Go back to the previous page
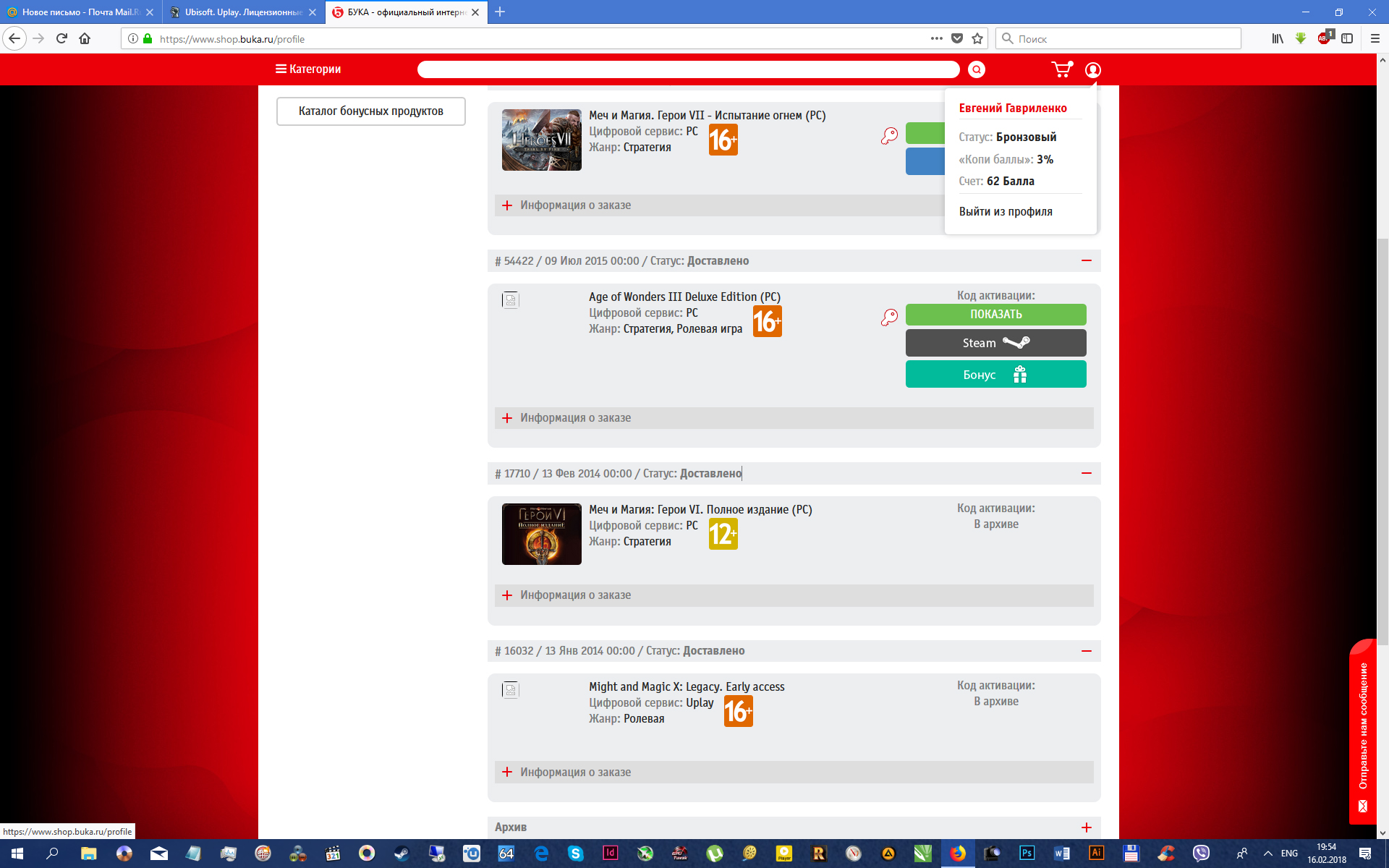The image size is (1389, 868). (14, 38)
